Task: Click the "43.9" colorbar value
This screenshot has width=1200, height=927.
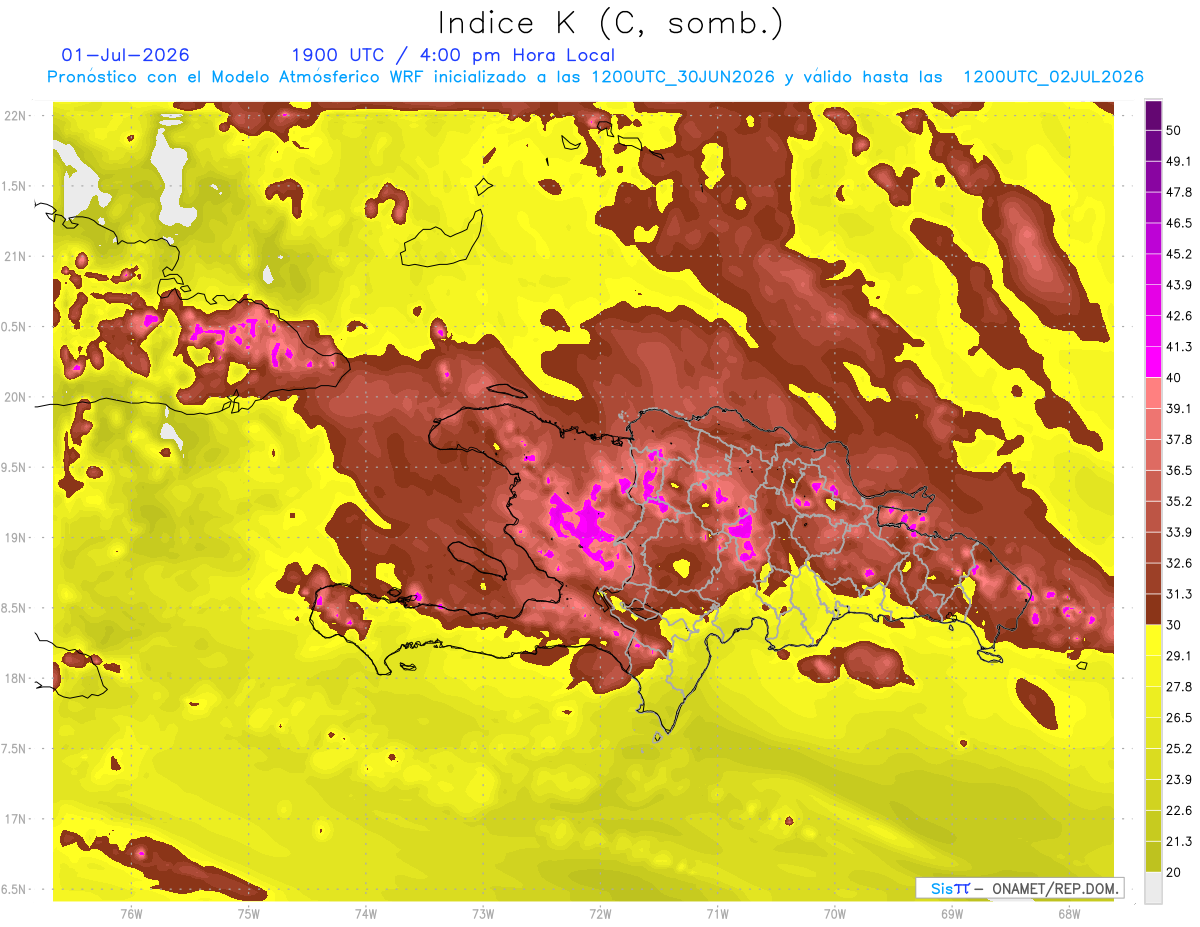Action: (1179, 285)
